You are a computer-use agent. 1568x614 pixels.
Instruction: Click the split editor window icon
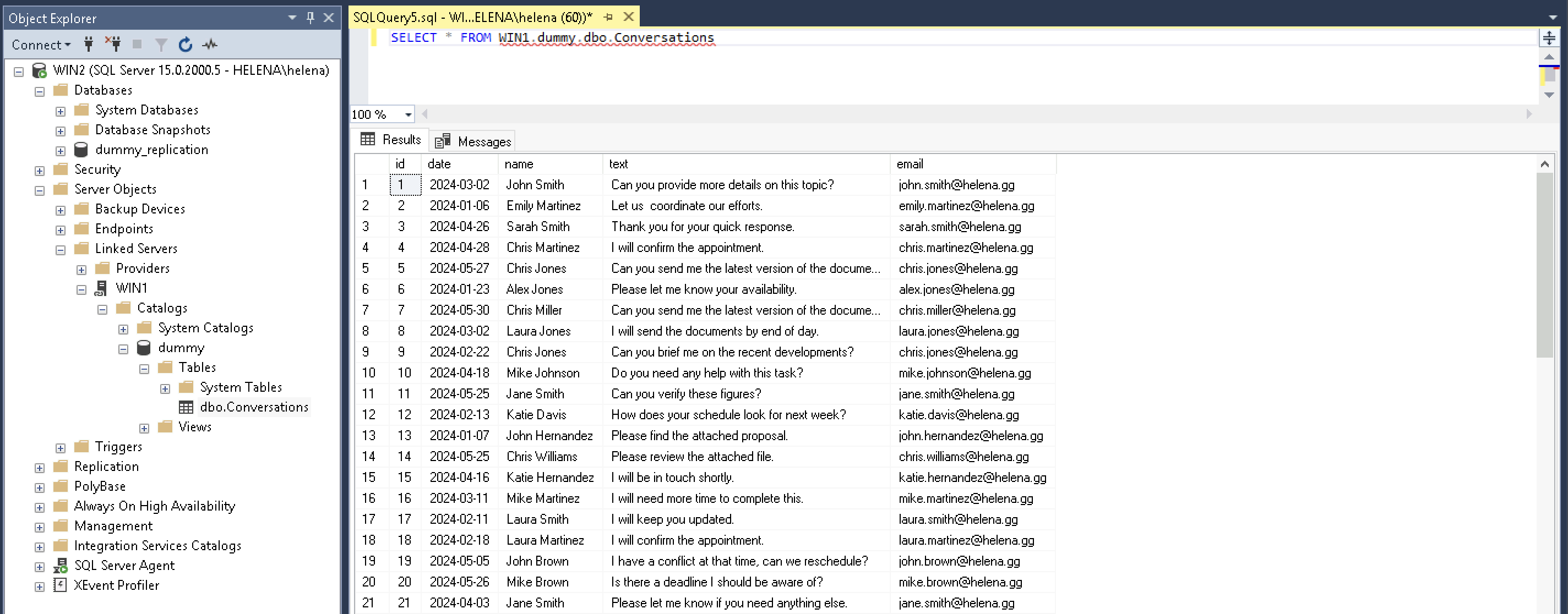(1549, 38)
